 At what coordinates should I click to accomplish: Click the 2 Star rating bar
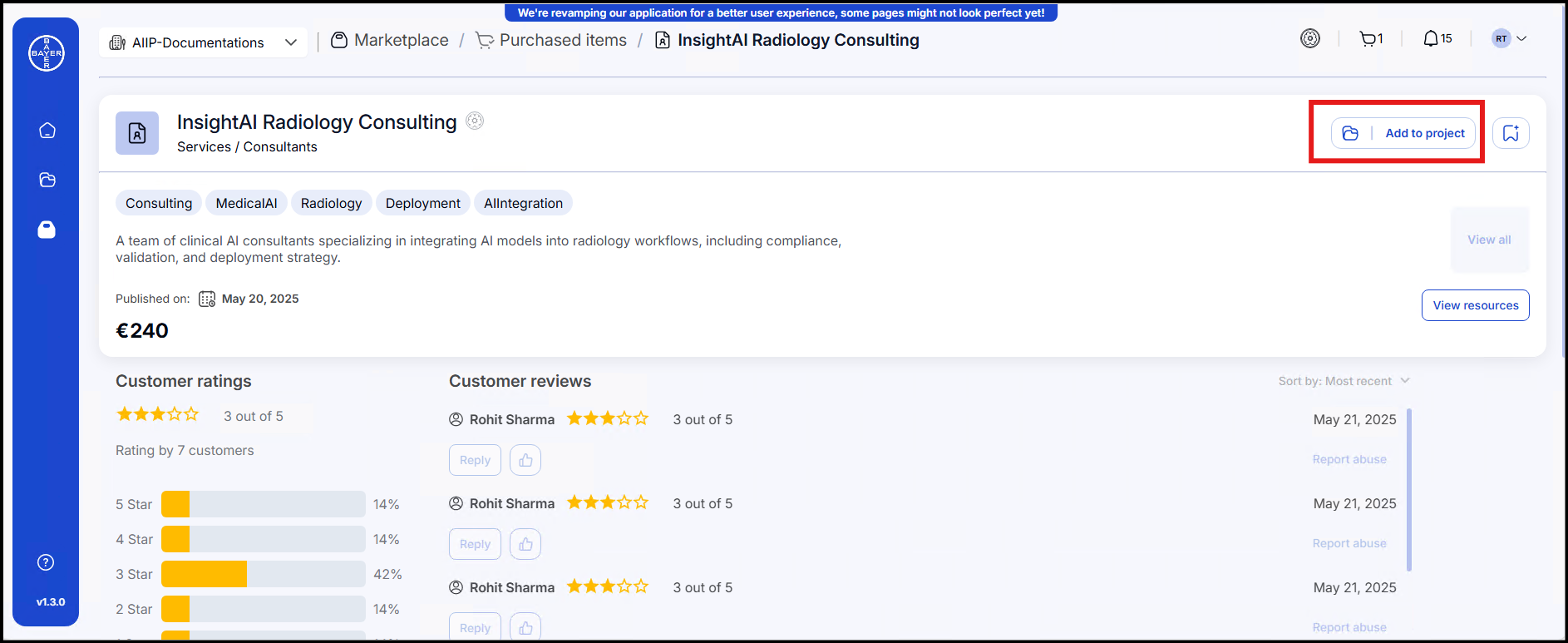(263, 609)
